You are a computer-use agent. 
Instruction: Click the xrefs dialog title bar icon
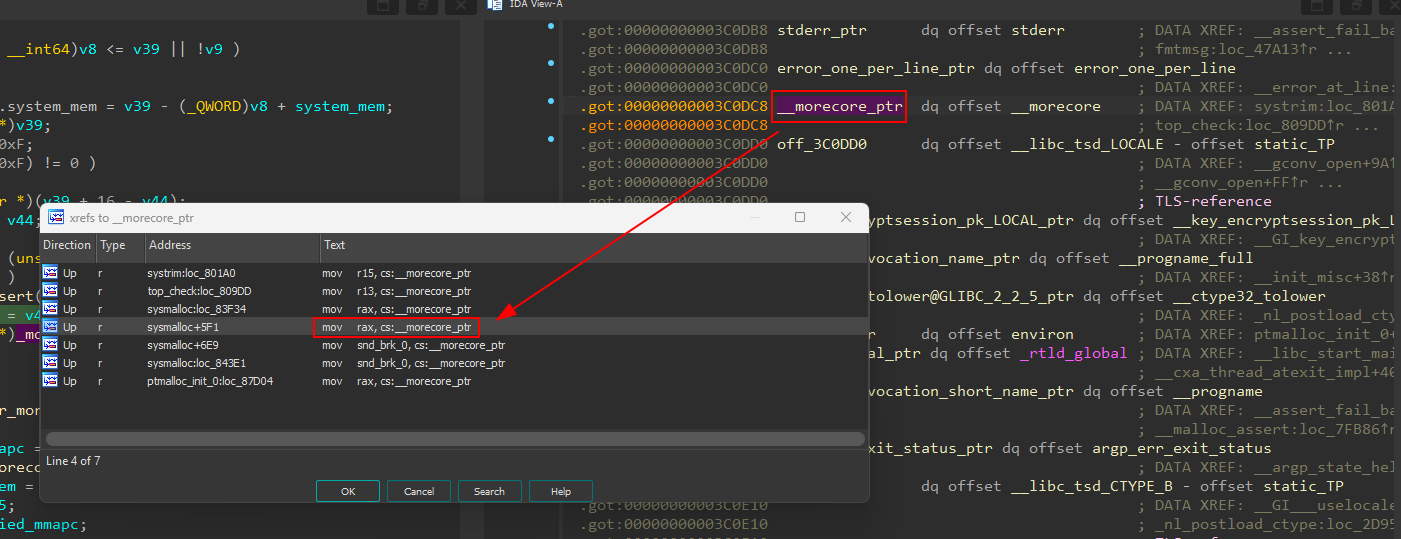(57, 218)
